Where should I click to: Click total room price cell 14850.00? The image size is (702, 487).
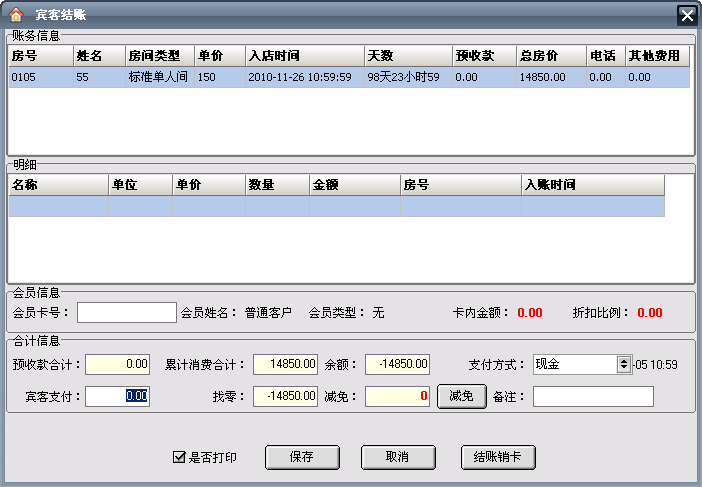(x=552, y=77)
